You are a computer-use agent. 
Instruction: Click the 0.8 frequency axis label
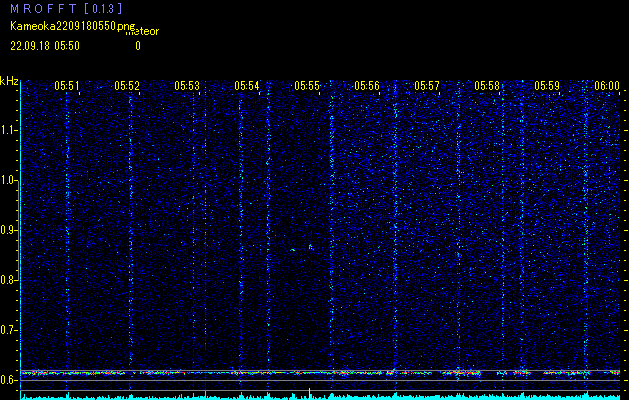coord(8,280)
